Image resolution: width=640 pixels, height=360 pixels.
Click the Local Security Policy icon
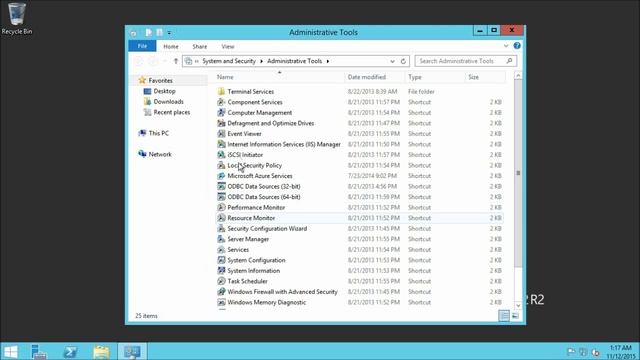click(221, 165)
